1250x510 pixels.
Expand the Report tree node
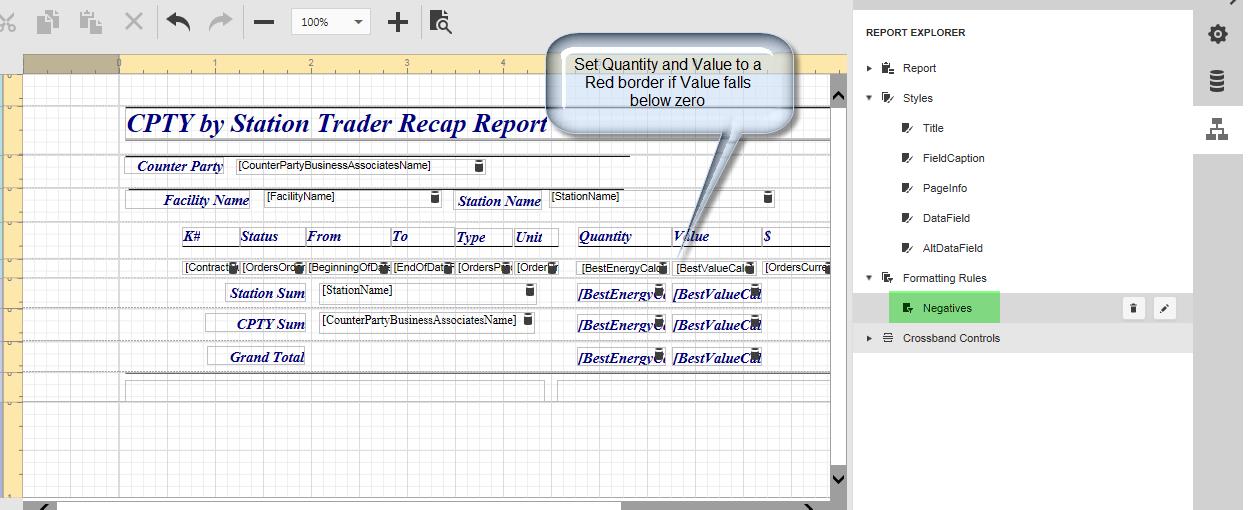870,69
